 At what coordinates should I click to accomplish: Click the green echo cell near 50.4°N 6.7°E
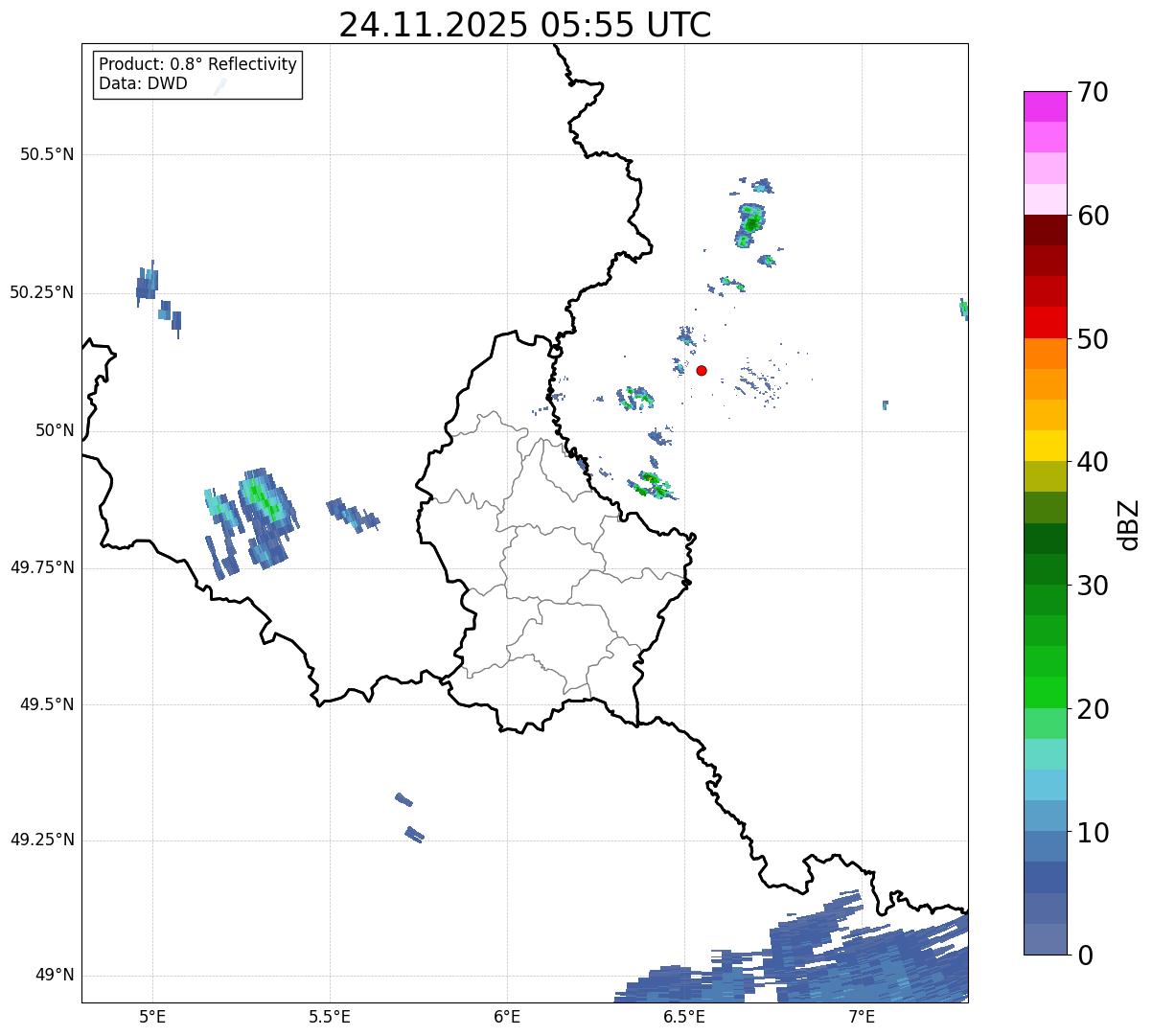(x=750, y=223)
